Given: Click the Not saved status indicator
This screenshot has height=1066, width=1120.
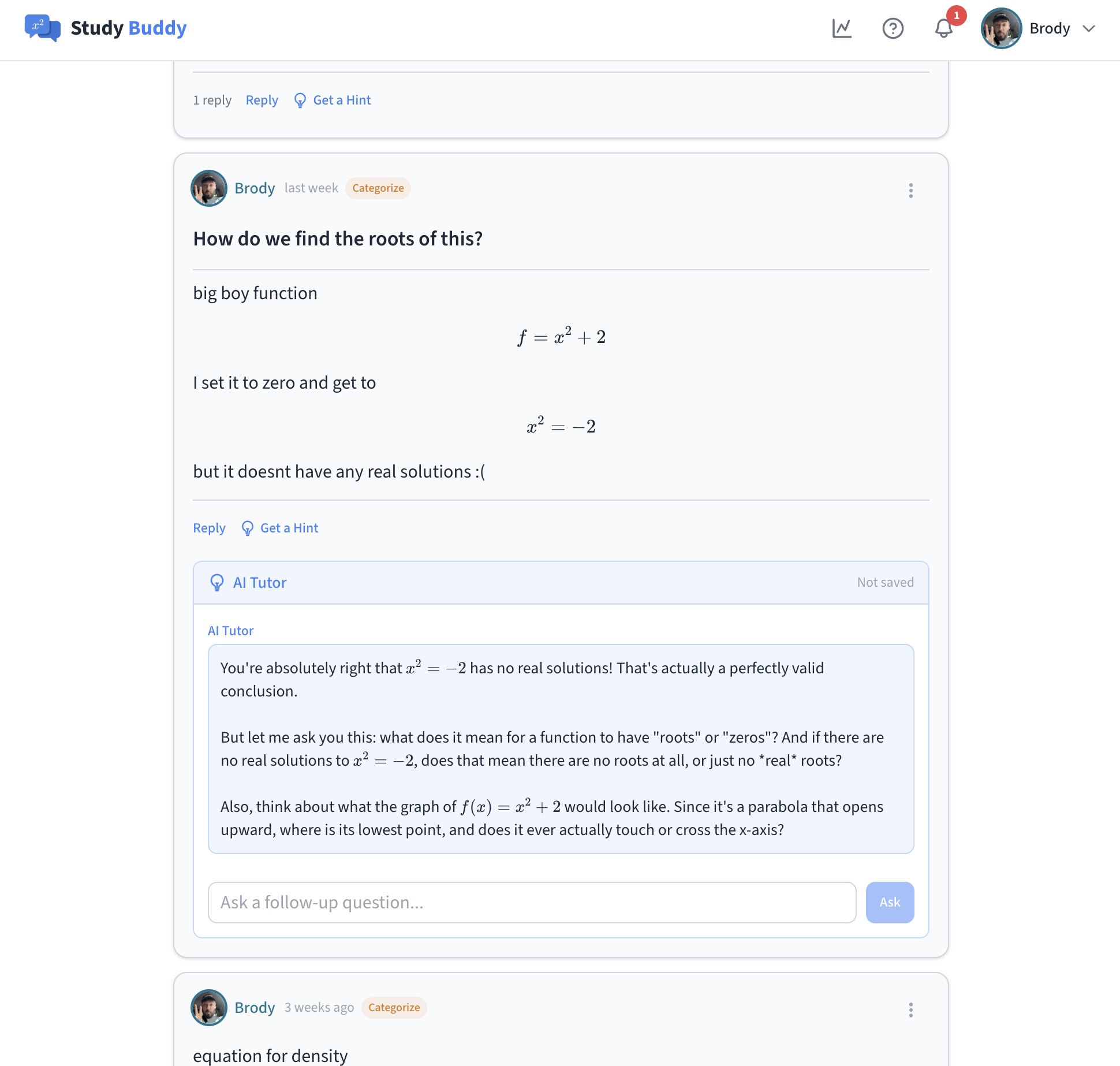Looking at the screenshot, I should [x=885, y=582].
